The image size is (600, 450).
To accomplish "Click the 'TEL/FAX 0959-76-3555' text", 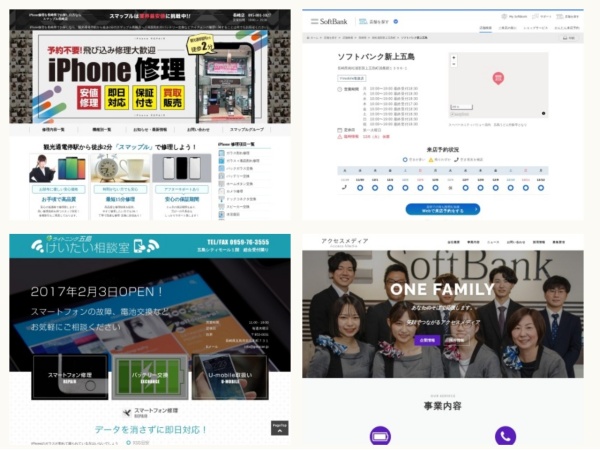I will (x=238, y=242).
